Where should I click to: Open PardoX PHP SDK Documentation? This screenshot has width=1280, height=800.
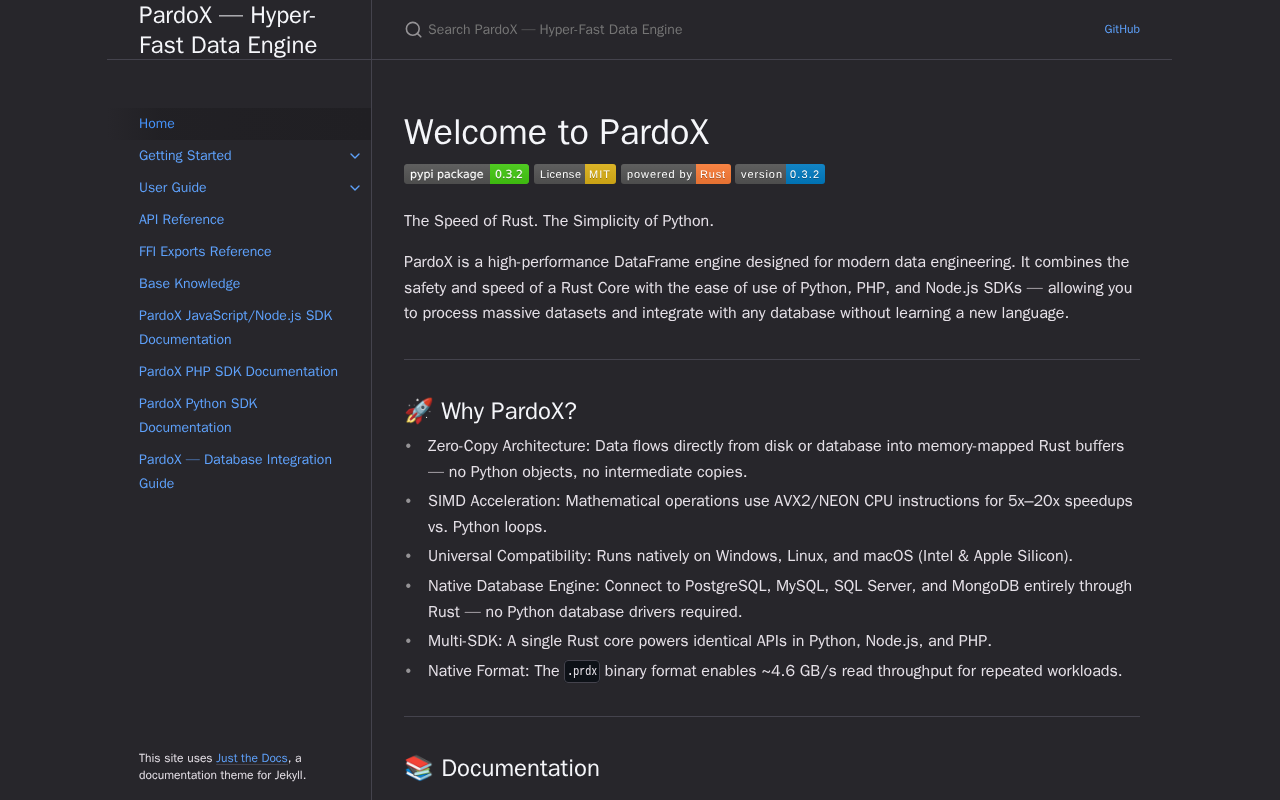pyautogui.click(x=238, y=372)
